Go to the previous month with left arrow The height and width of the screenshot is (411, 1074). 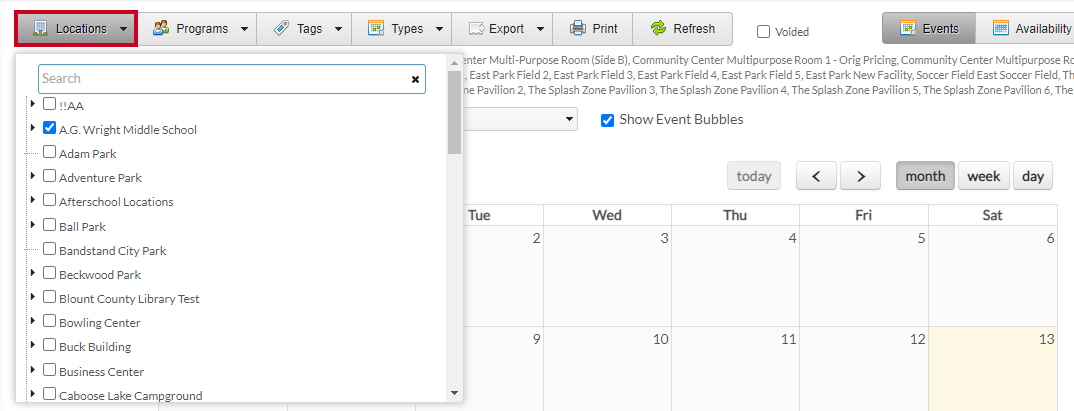coord(816,176)
